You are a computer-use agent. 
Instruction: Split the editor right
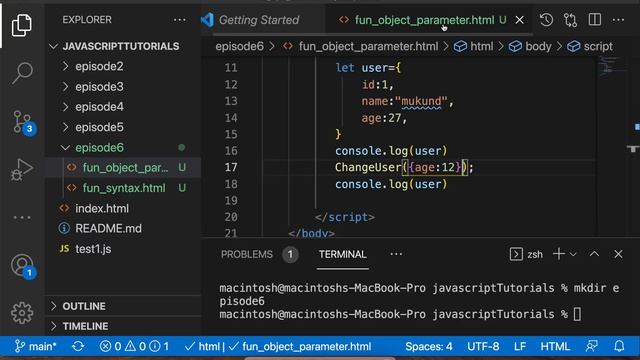595,20
